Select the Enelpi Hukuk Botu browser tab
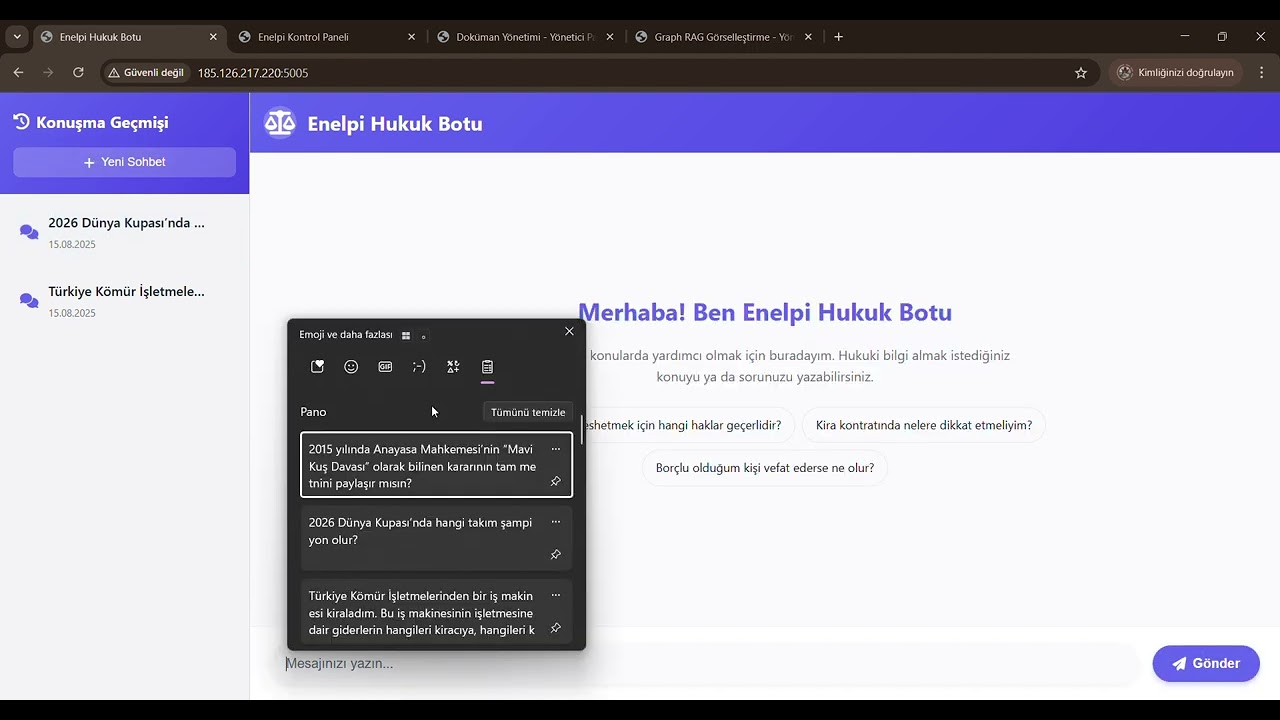The width and height of the screenshot is (1280, 720). 129,37
